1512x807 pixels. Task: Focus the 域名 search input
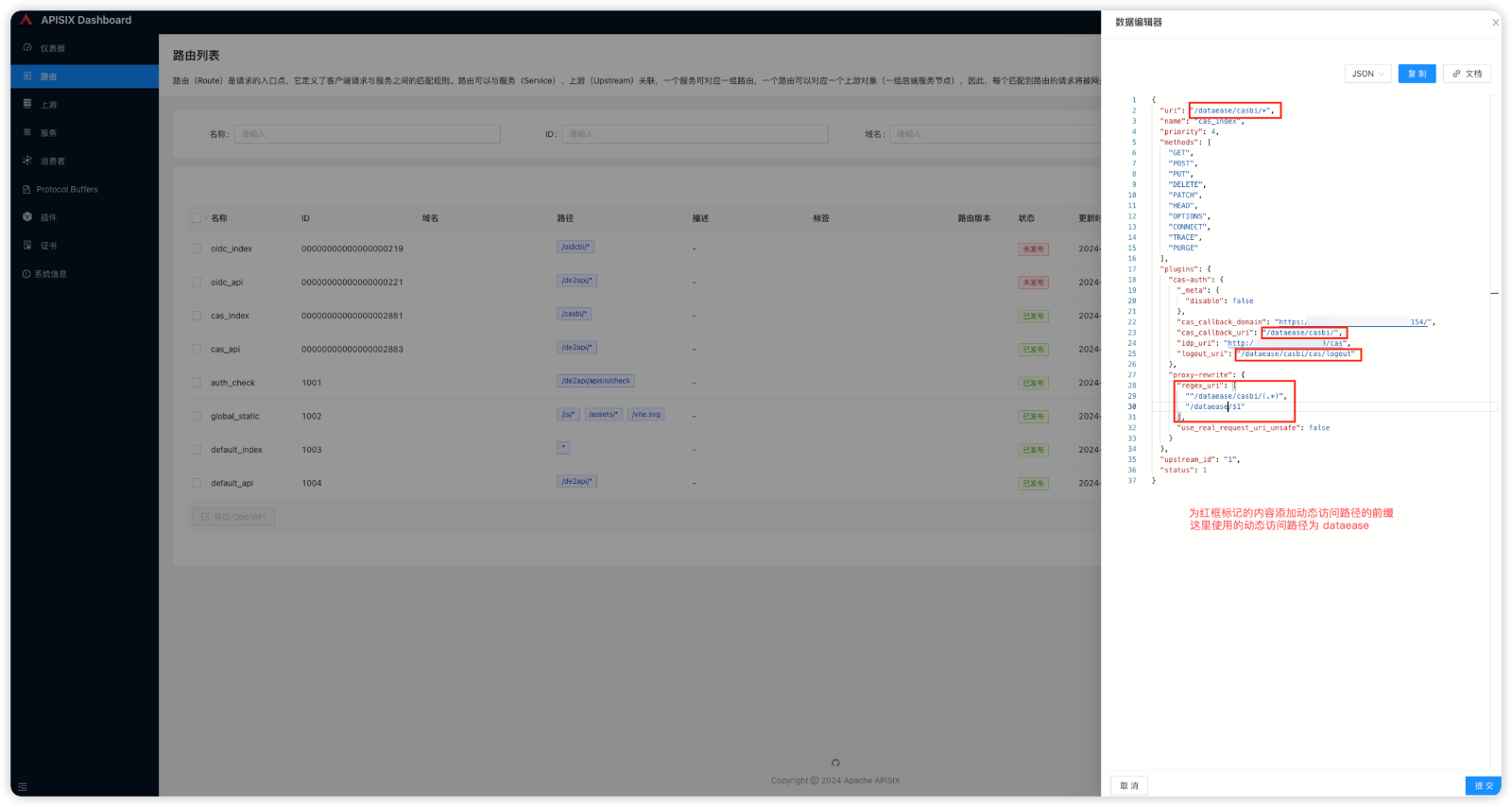coord(995,134)
